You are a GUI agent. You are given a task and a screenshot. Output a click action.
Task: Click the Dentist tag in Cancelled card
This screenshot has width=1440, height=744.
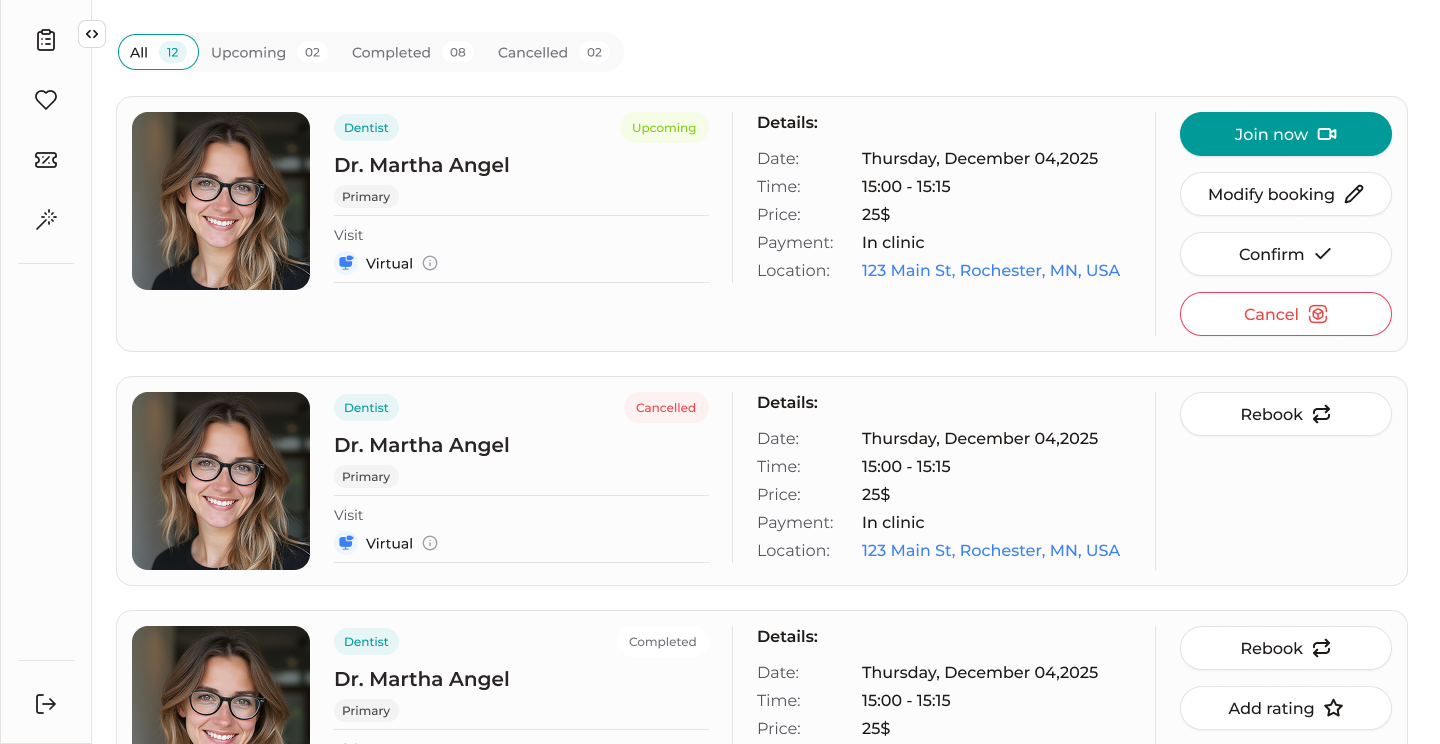click(x=366, y=408)
